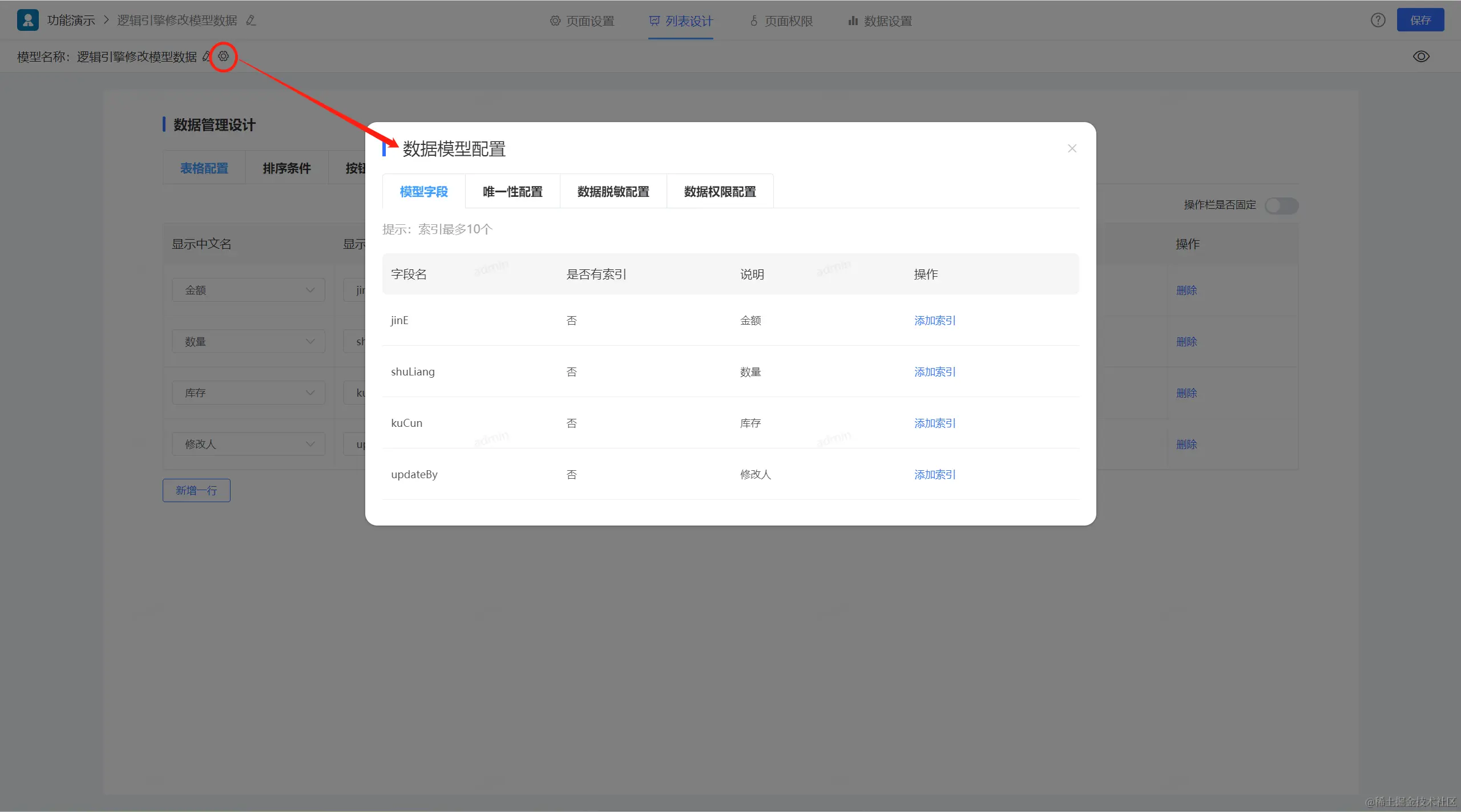Click 添加索引 for jinE field
The height and width of the screenshot is (812, 1461).
(934, 320)
